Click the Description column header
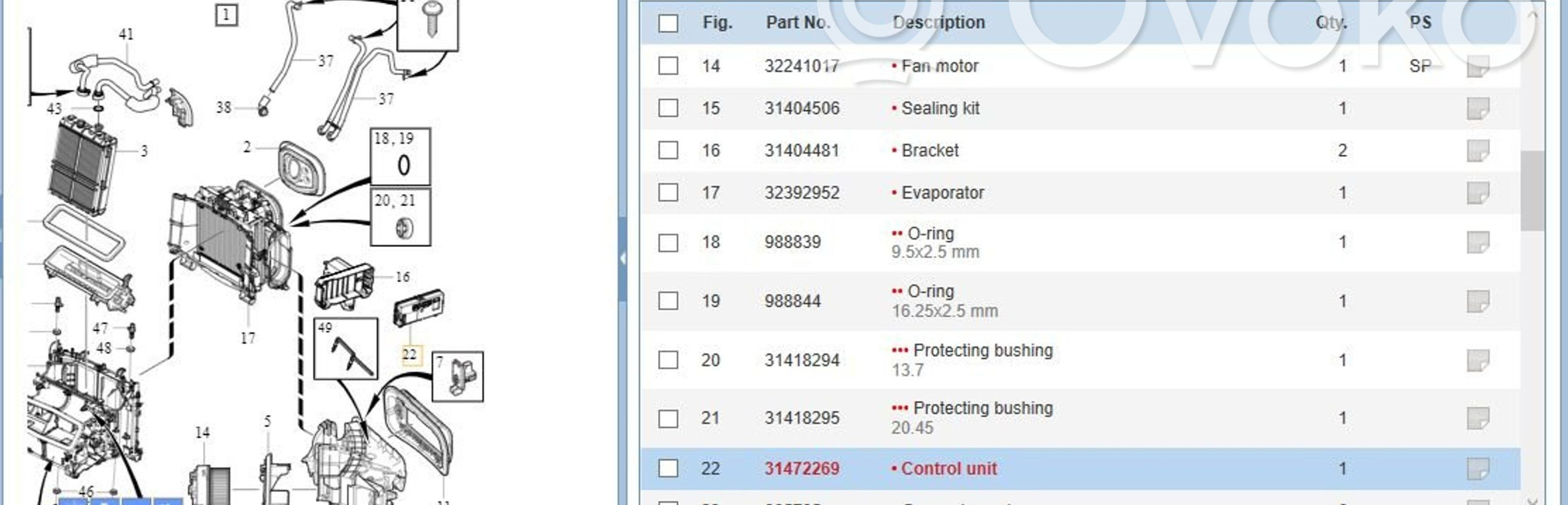 (x=938, y=23)
